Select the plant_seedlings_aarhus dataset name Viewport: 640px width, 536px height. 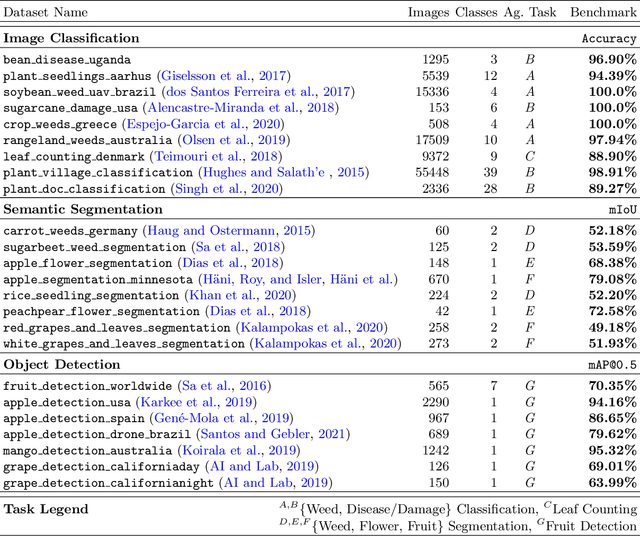tap(77, 76)
